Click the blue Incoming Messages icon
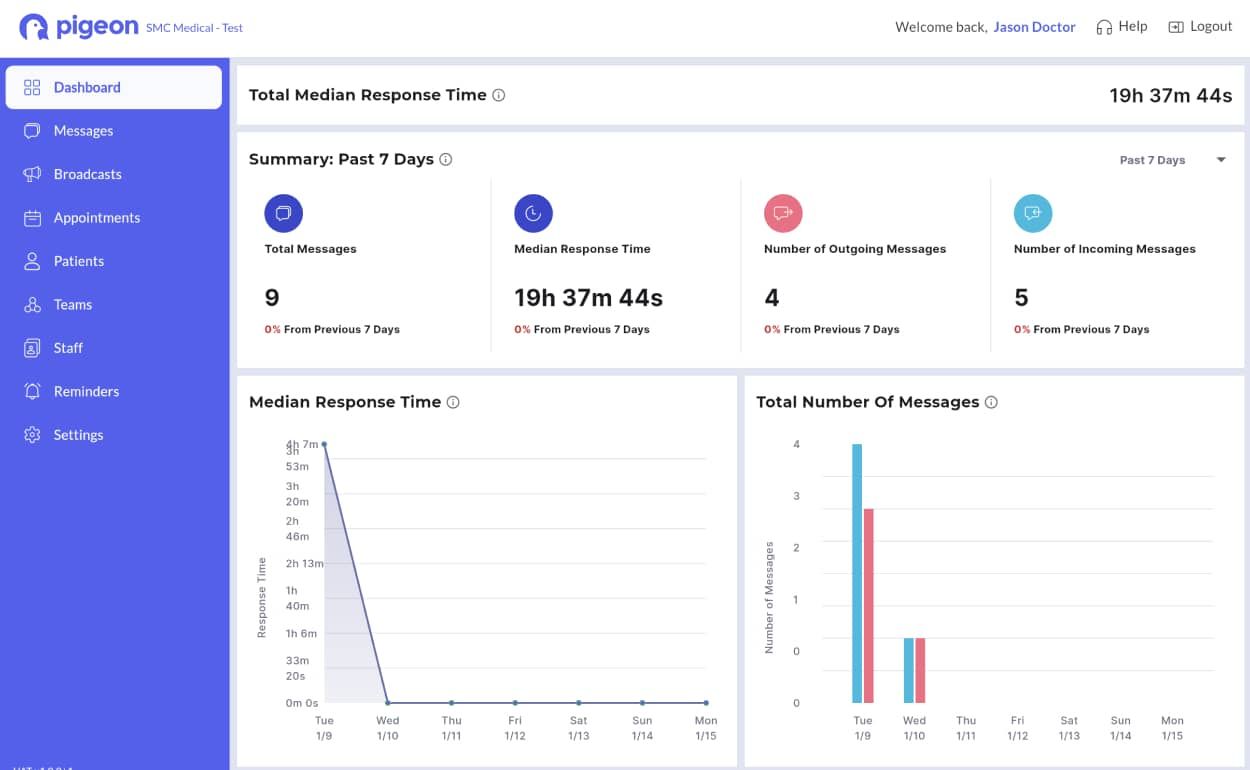1250x770 pixels. [1033, 213]
